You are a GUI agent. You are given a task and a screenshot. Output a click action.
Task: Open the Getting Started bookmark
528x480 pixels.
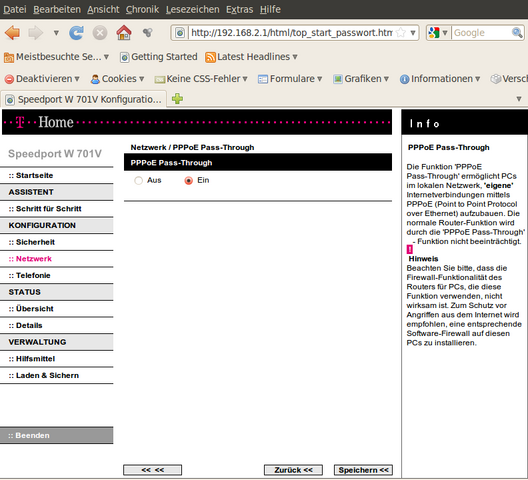[159, 57]
